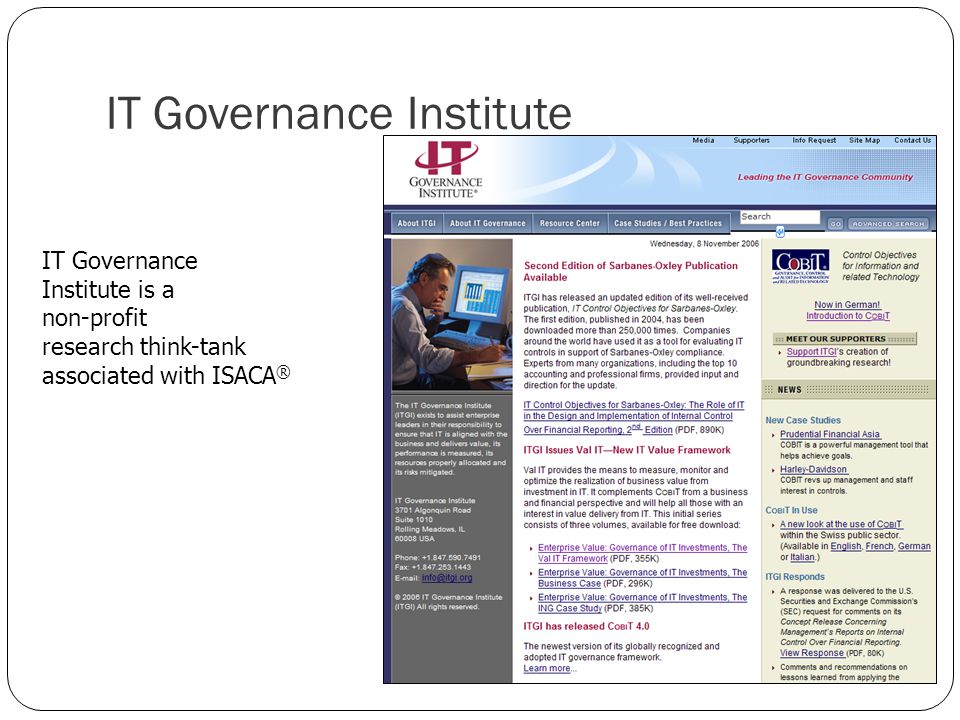Open the Contact Us link
This screenshot has width=960, height=720.
click(912, 140)
